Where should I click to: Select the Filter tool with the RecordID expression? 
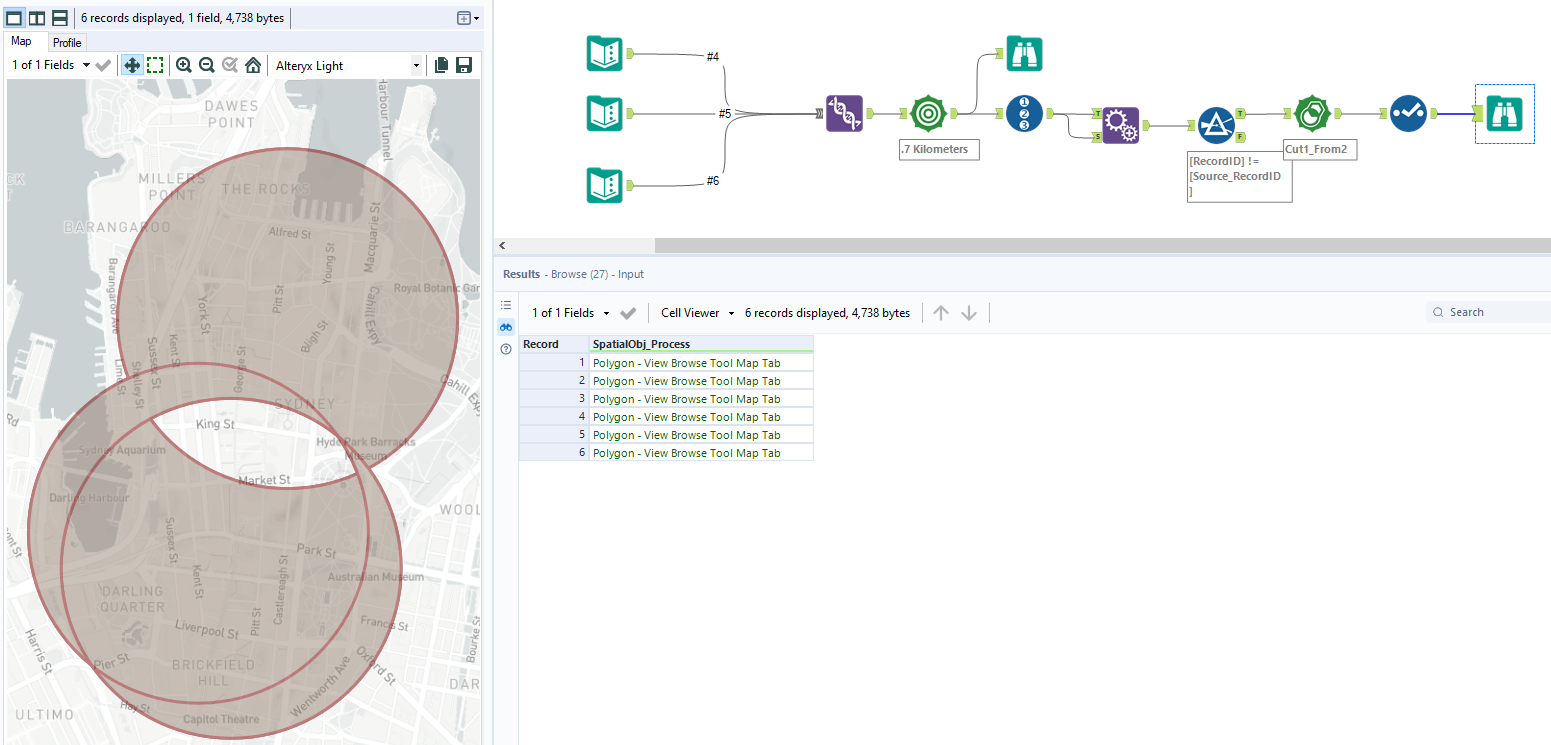click(1218, 125)
